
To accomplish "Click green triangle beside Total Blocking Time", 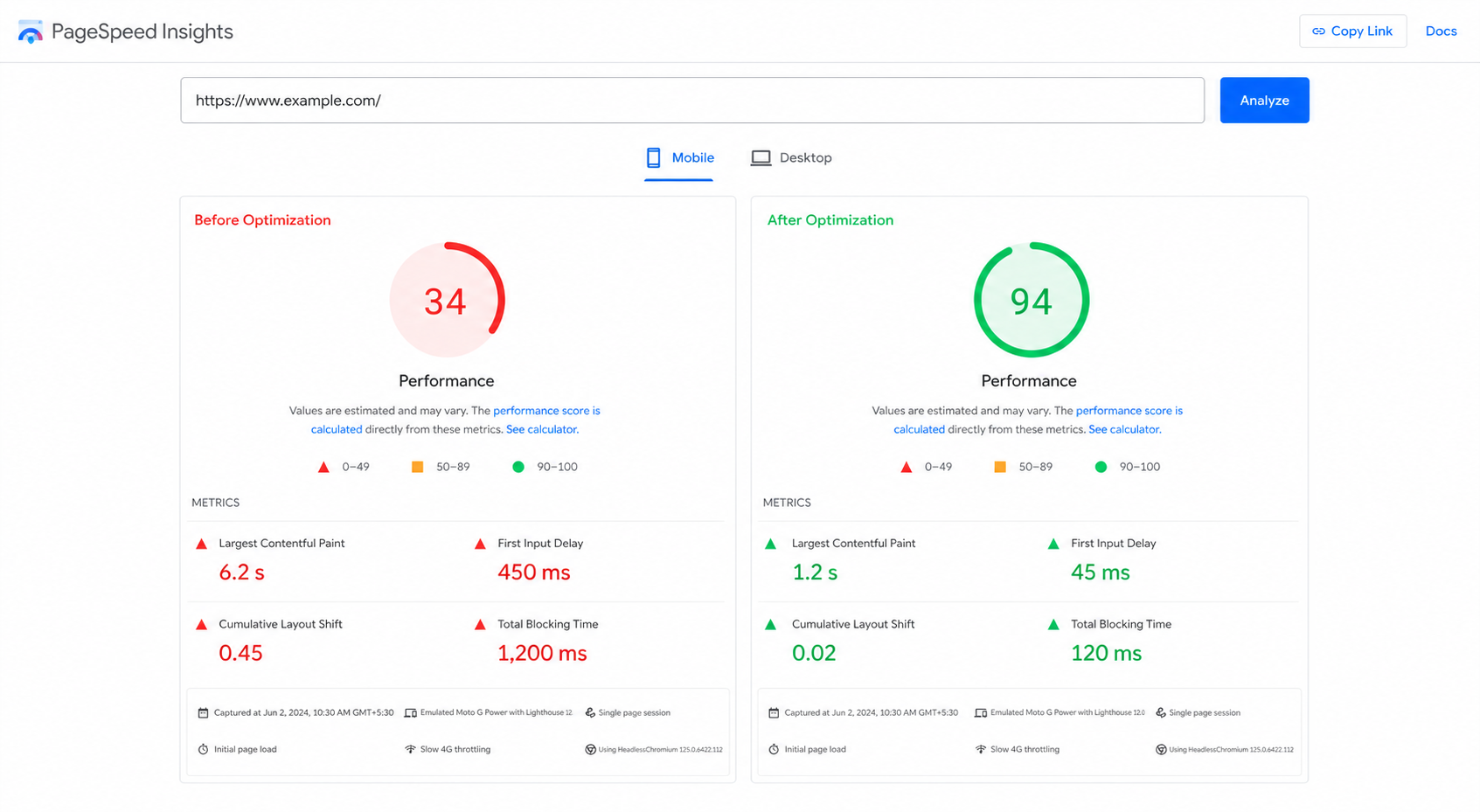I will (x=1053, y=625).
